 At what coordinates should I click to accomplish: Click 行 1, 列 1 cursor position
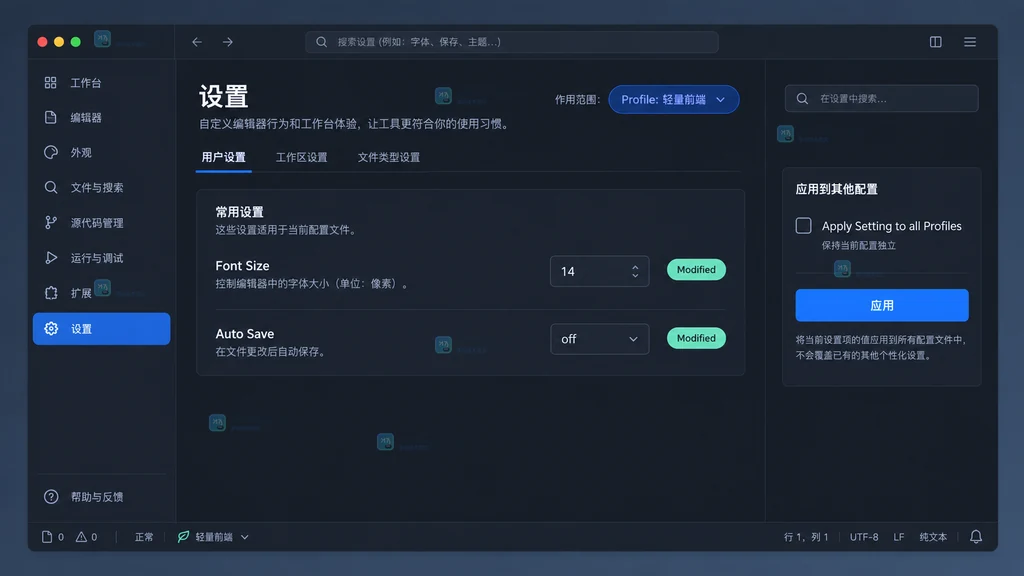[806, 537]
